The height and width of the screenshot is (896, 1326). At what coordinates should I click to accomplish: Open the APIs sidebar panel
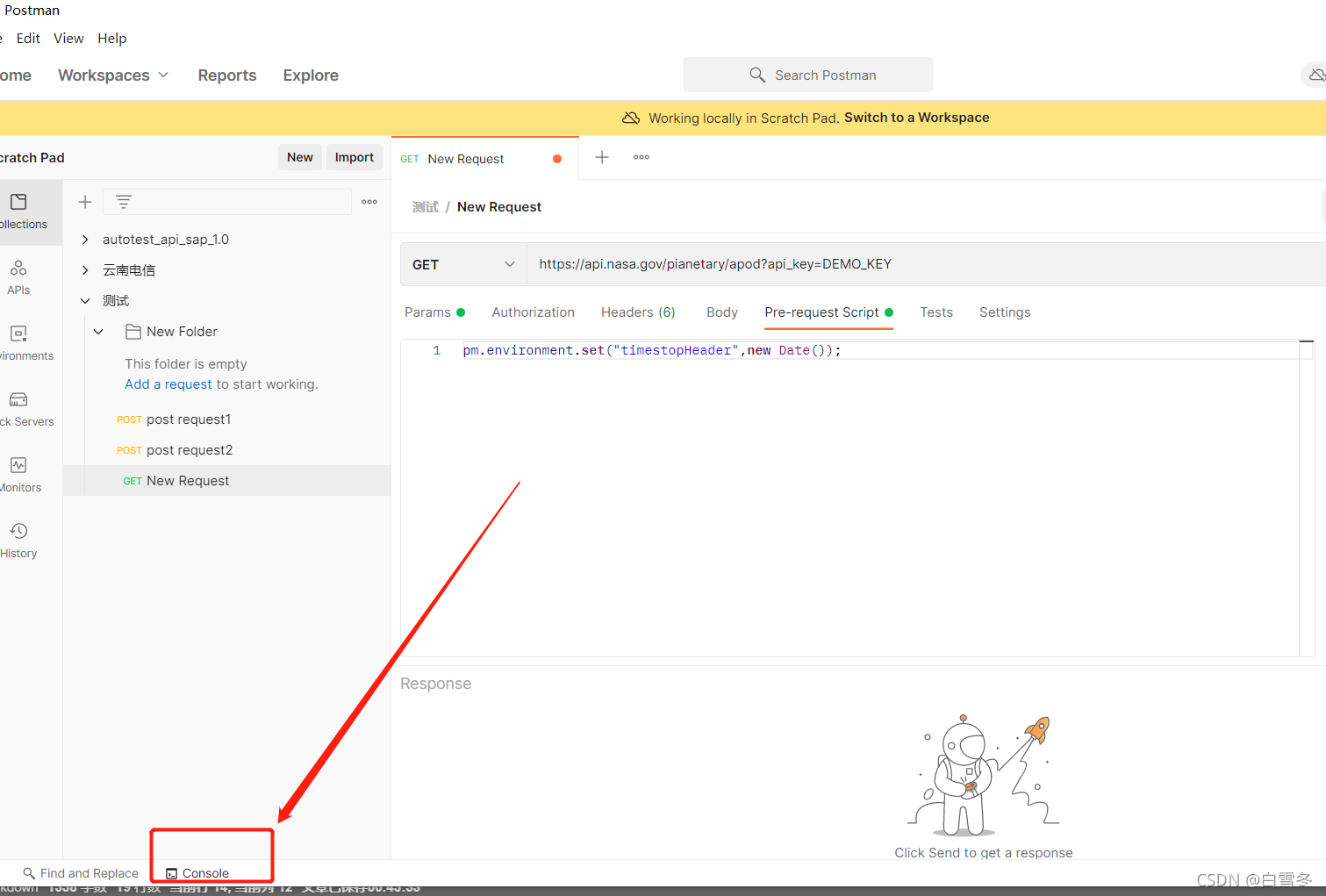(x=18, y=277)
